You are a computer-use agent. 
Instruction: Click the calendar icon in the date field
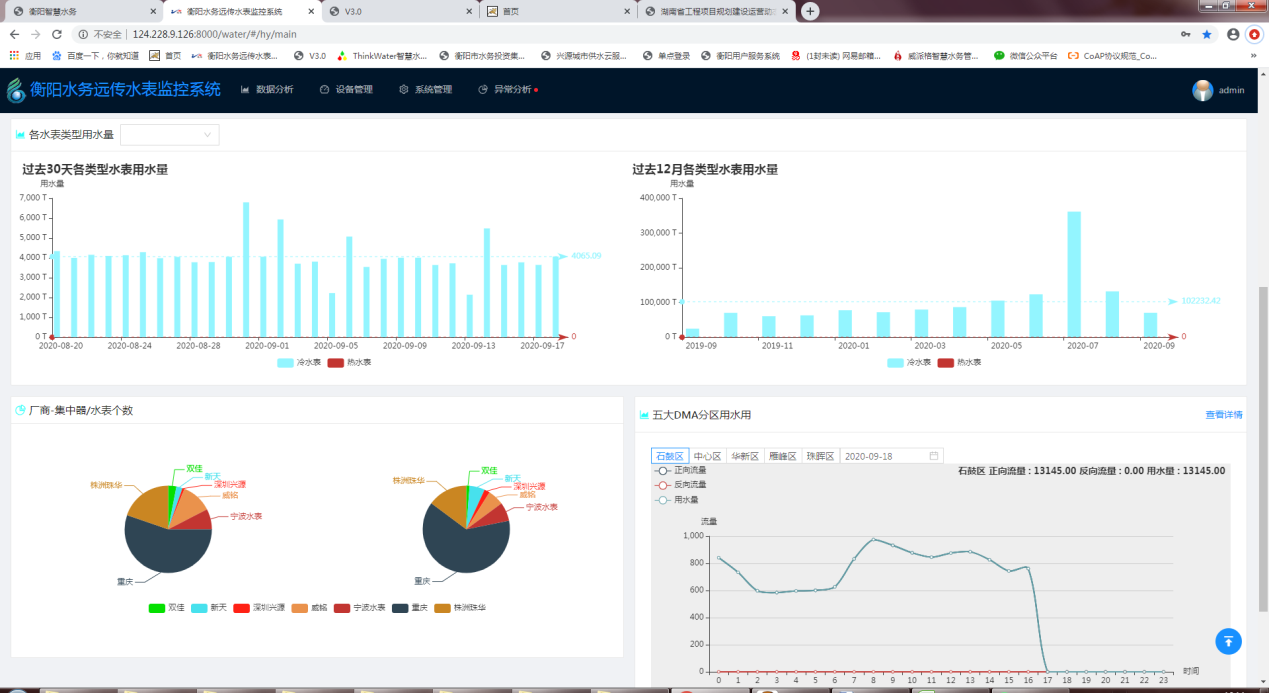pyautogui.click(x=934, y=456)
